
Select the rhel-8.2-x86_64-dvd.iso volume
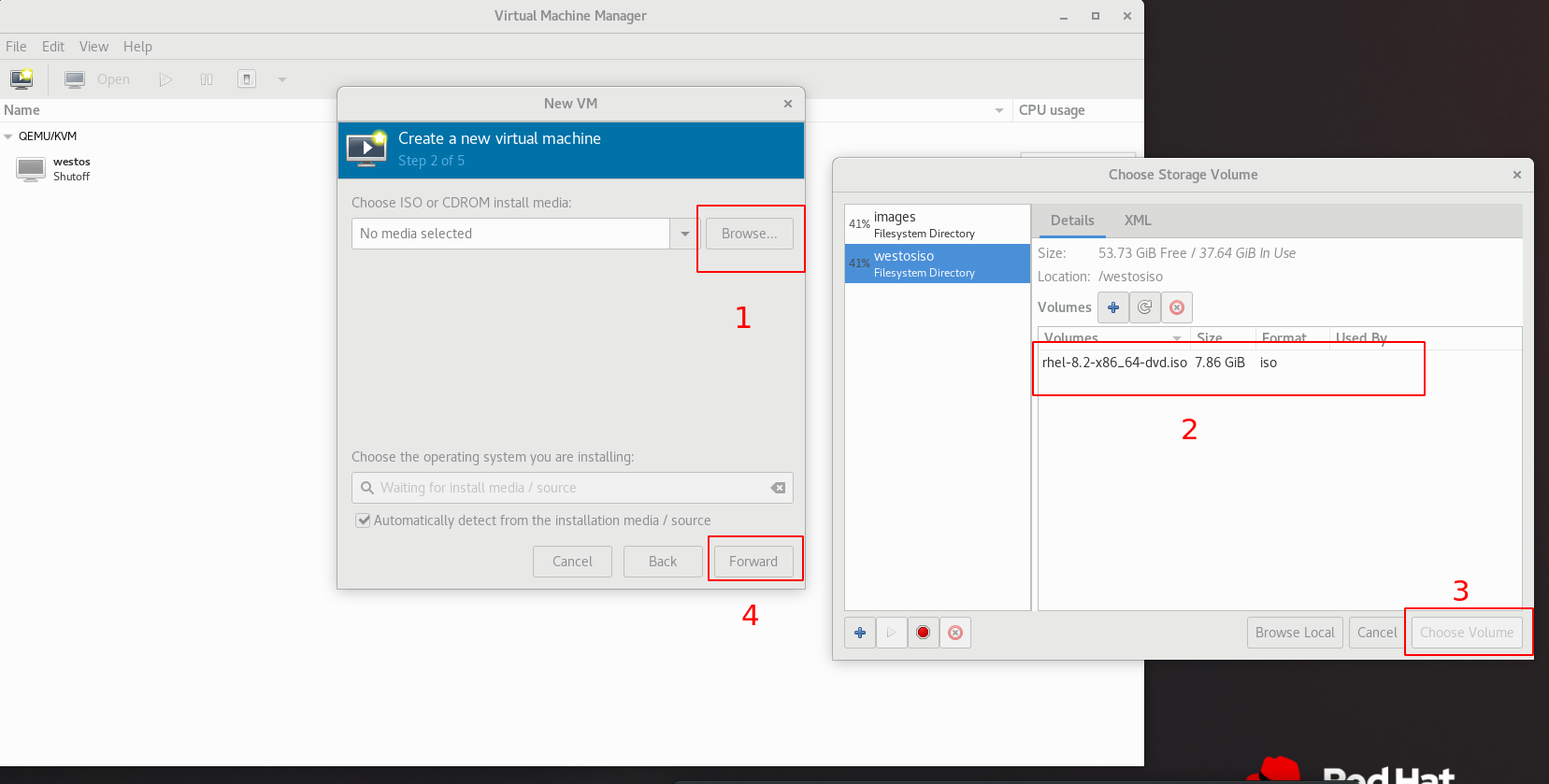coord(1279,363)
